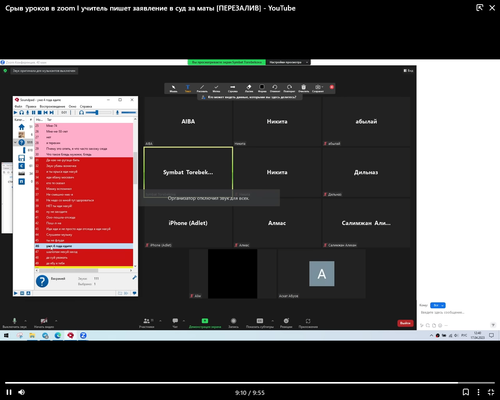
Task: Choose the Eraser annotation tool
Action: coord(249,88)
